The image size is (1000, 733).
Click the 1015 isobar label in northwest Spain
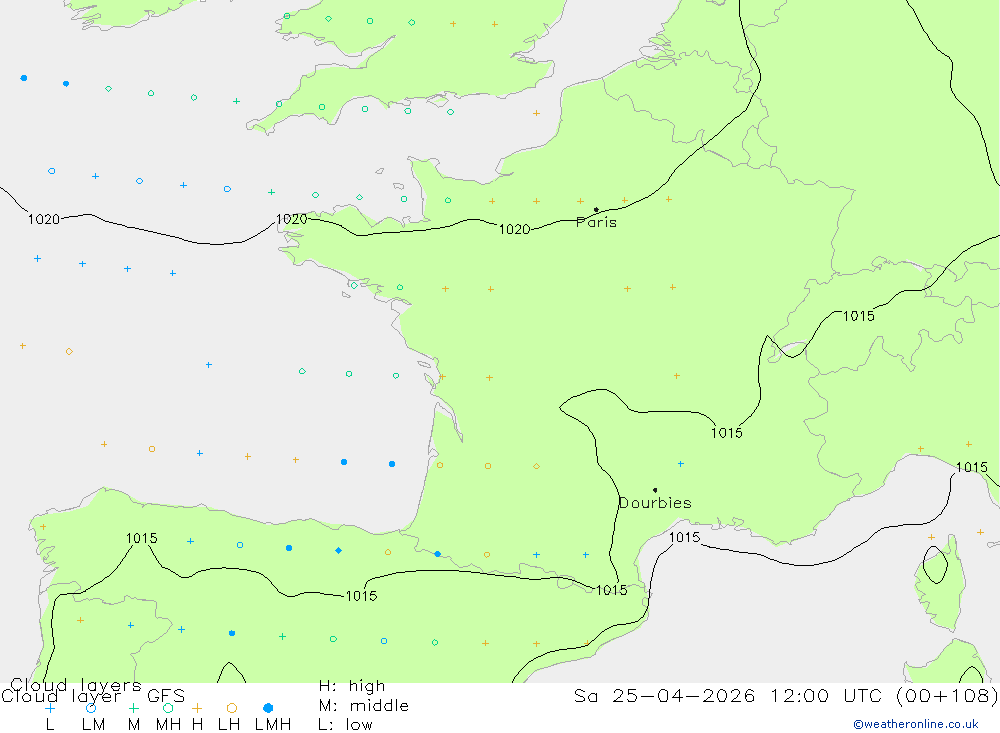[142, 538]
